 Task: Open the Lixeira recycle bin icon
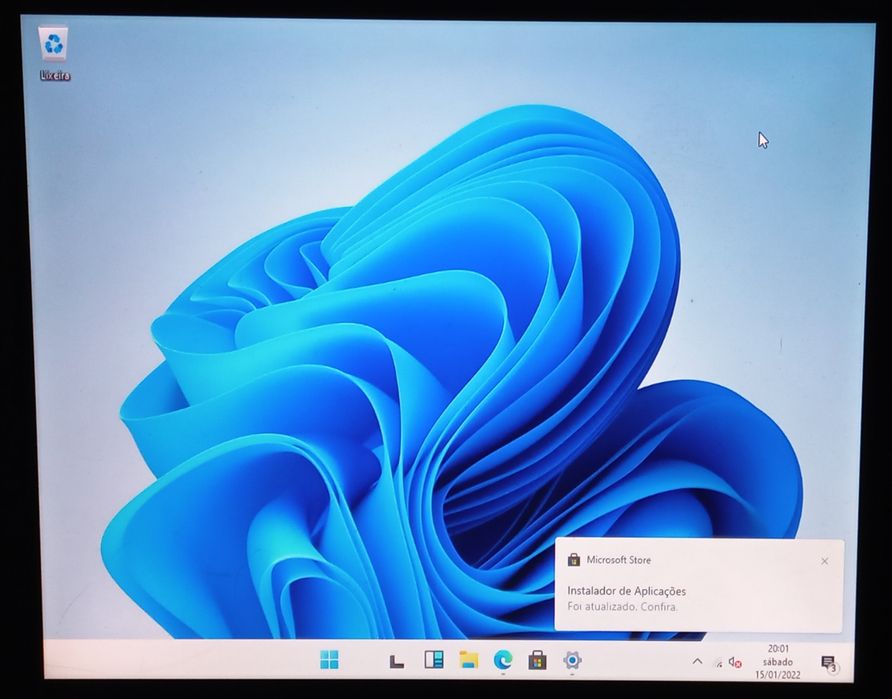point(54,53)
